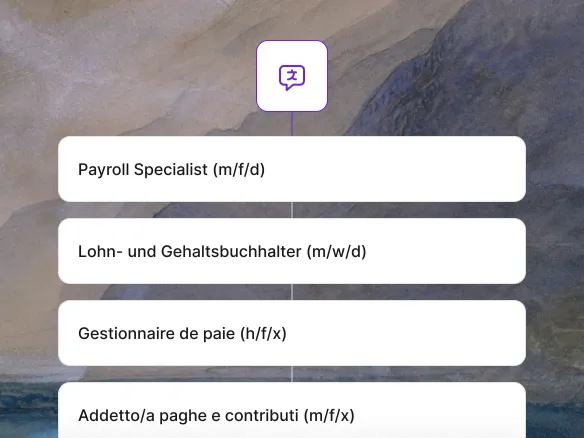
Task: Click the "Payroll Specialist" title text
Action: click(x=143, y=170)
